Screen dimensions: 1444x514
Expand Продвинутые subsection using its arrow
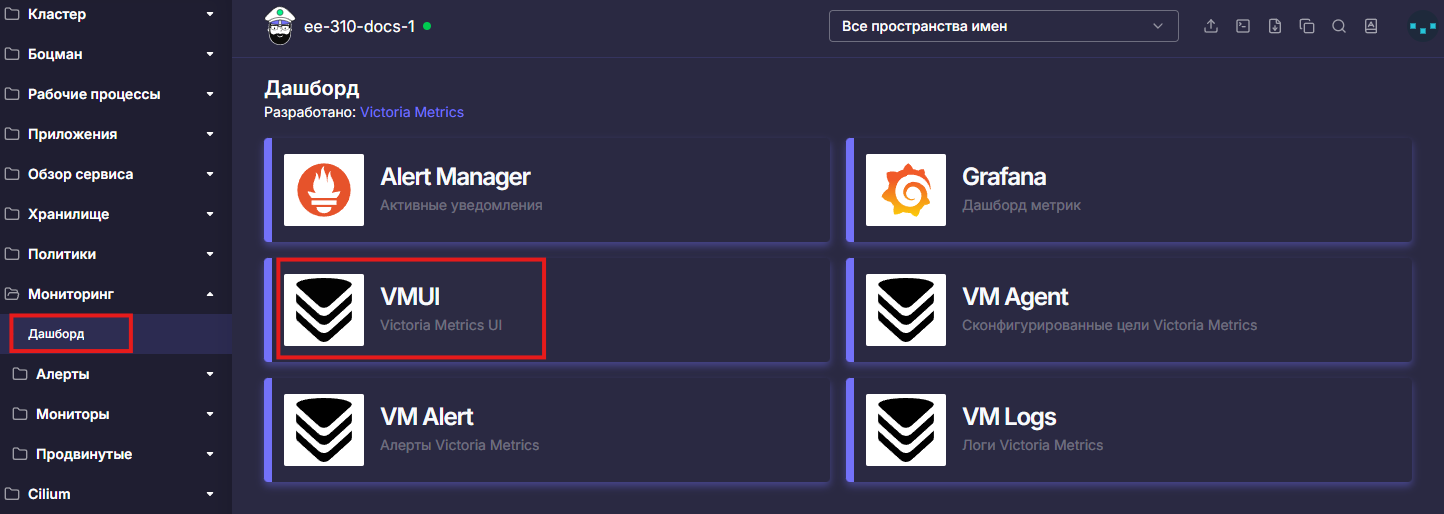coord(210,454)
